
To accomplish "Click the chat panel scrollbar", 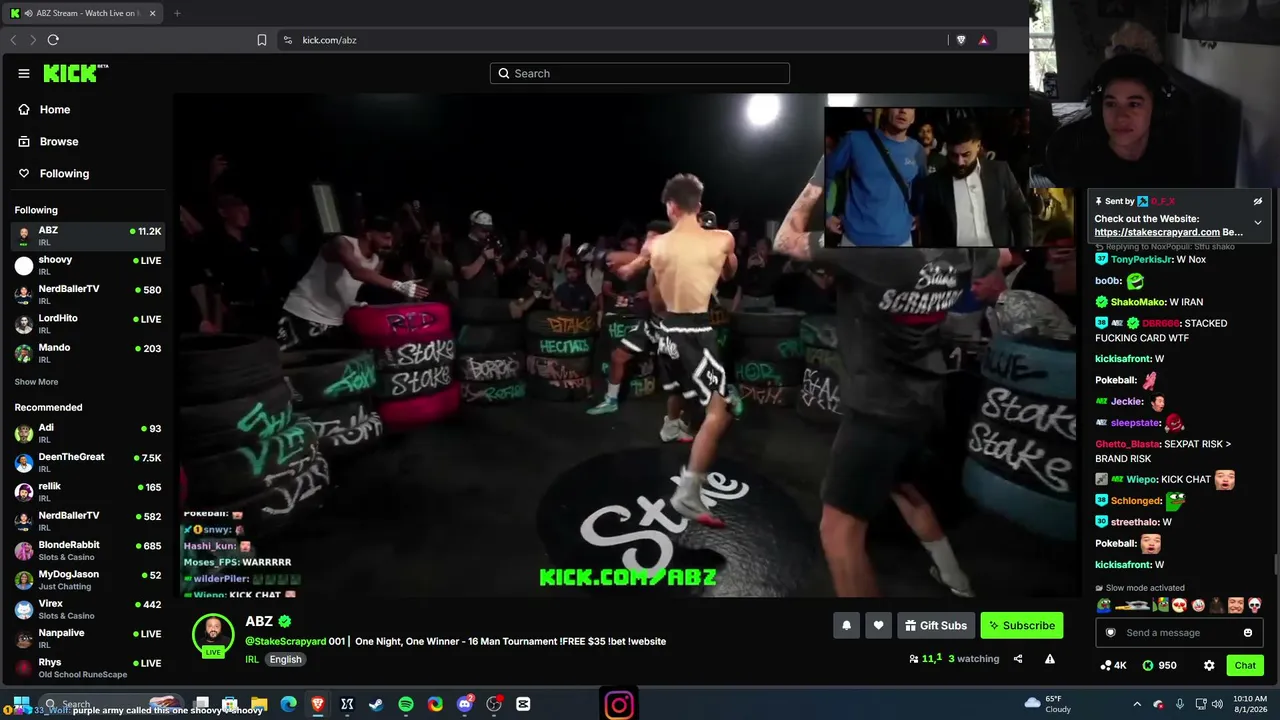I will (1275, 565).
